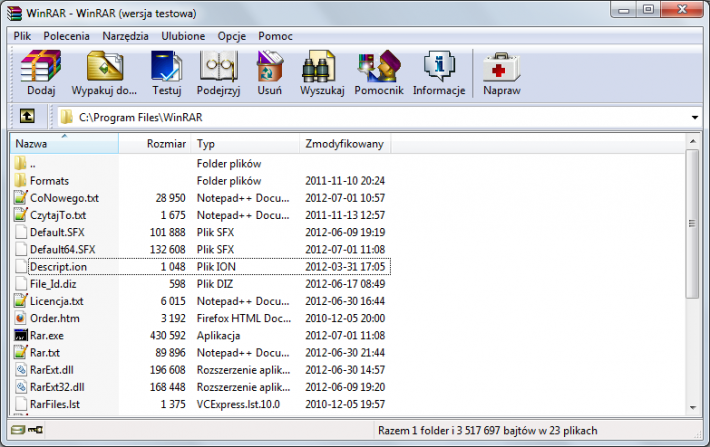Click the Formats folder icon
The height and width of the screenshot is (447, 710).
point(20,181)
